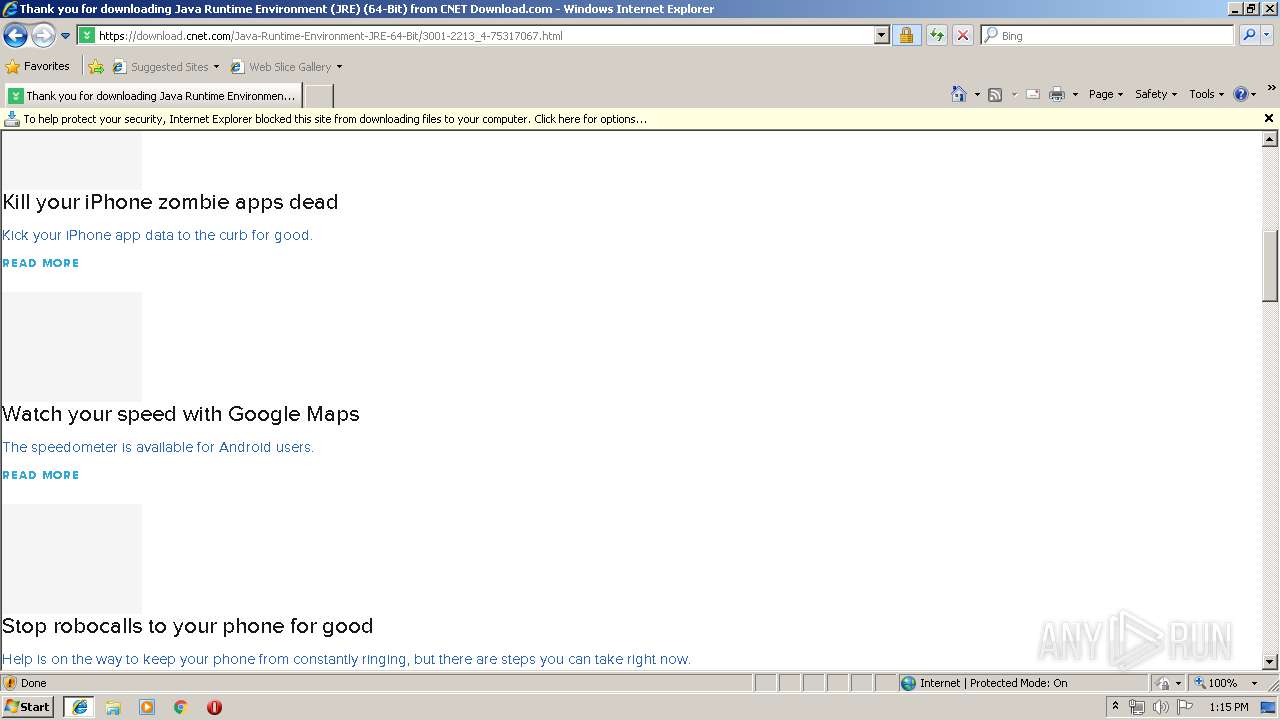Click Internet Explorer taskbar icon

pos(80,707)
